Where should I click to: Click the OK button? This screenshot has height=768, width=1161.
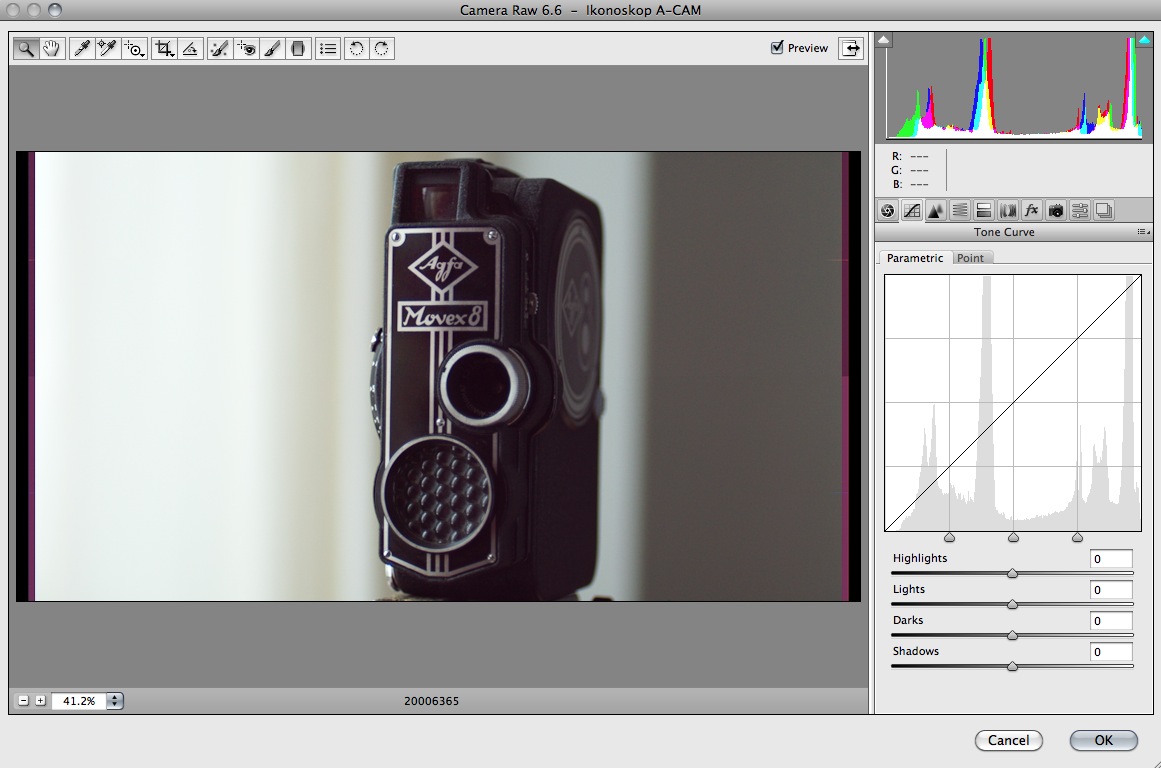(x=1103, y=740)
